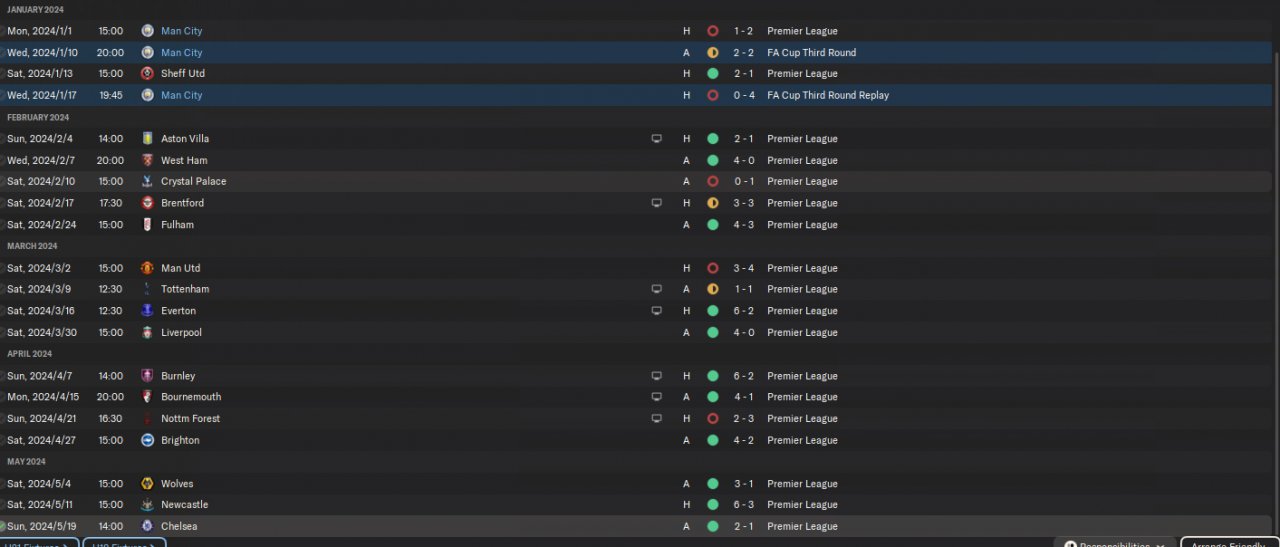This screenshot has width=1280, height=547.
Task: Select the Bournemouth fixture row on 2024/4/15
Action: pos(400,397)
